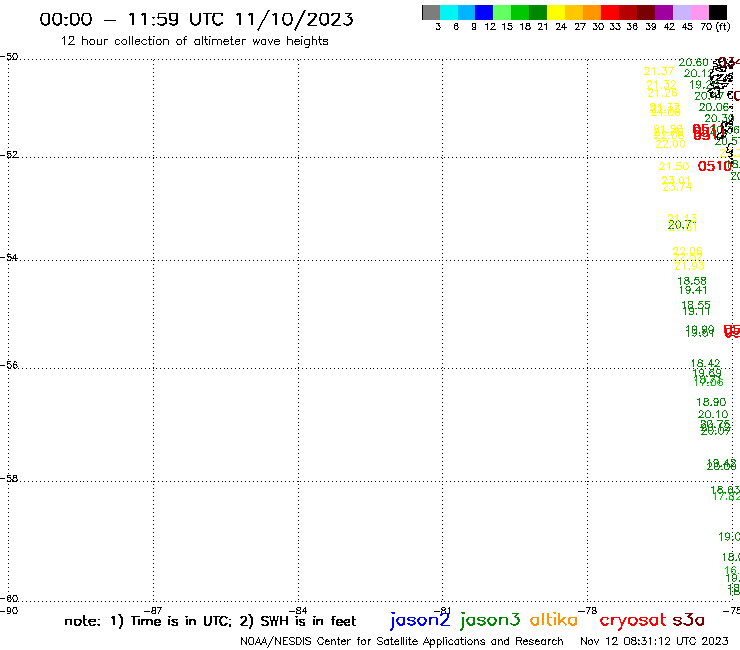
Task: Click the red 'cryosat' satellite label
Action: 633,620
